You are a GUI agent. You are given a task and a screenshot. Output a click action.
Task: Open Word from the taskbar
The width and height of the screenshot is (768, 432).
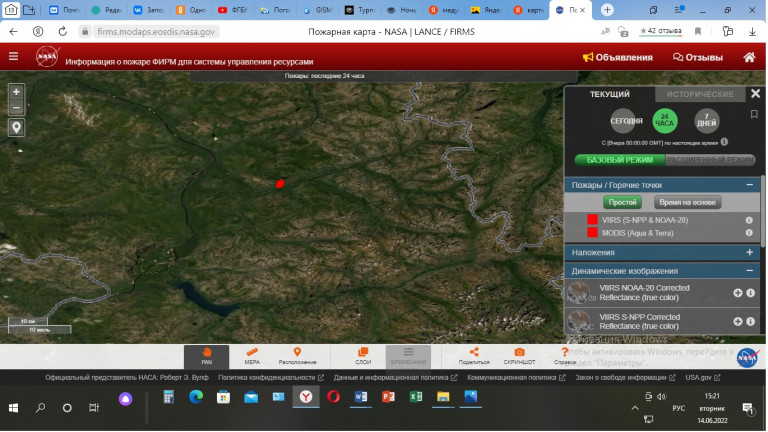[360, 397]
